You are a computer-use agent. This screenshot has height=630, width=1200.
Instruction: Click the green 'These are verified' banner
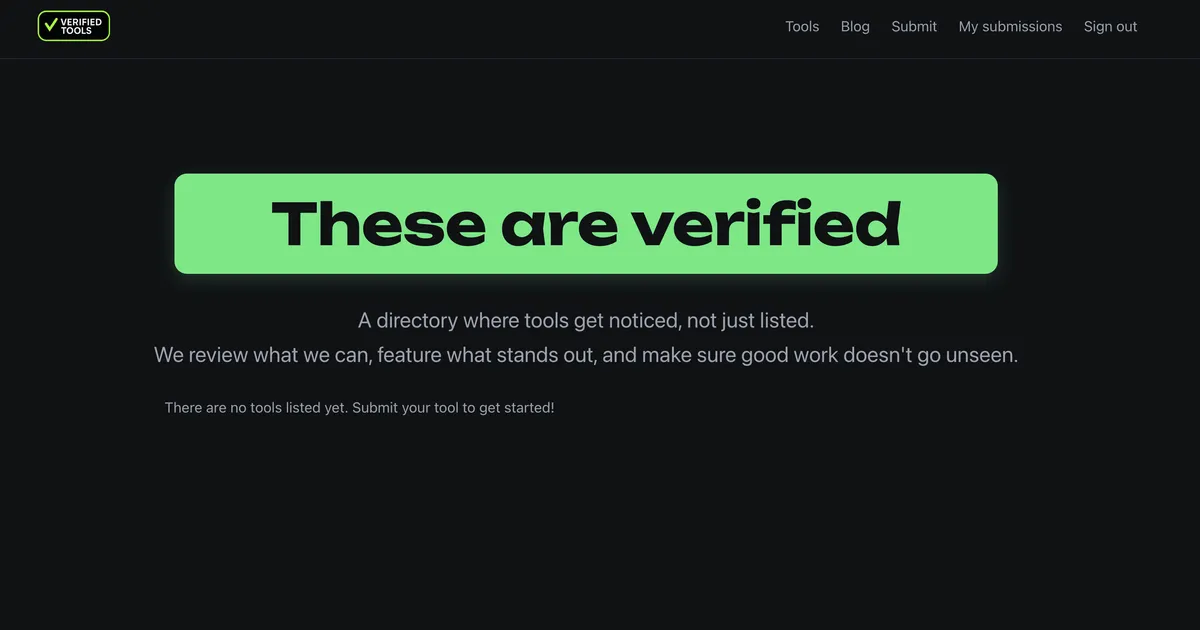(586, 222)
